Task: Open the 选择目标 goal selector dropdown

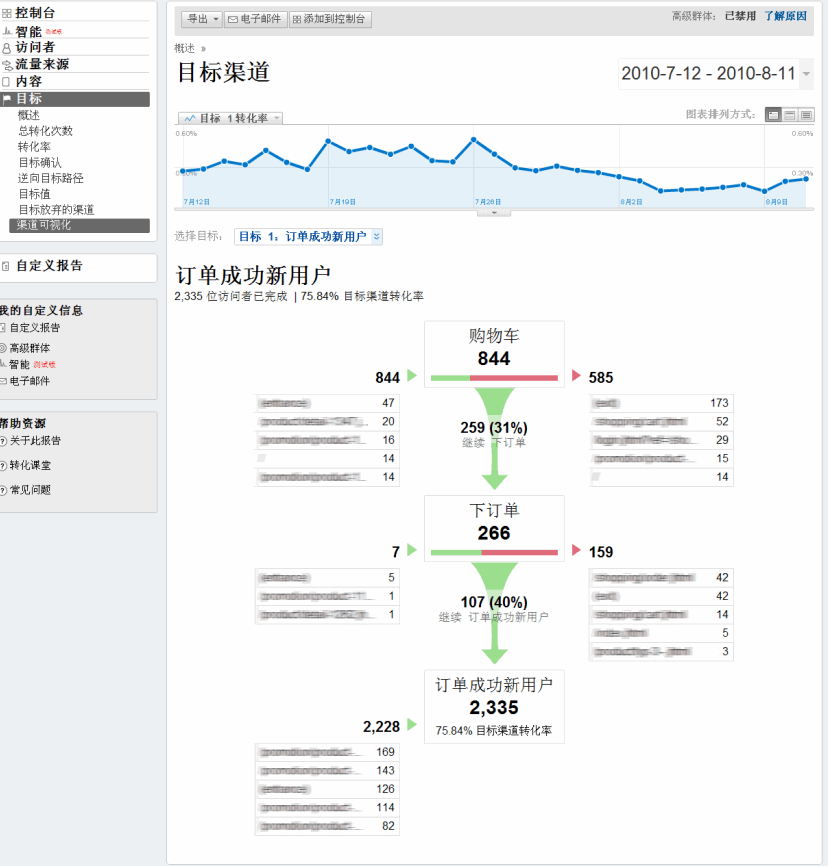Action: (x=308, y=237)
